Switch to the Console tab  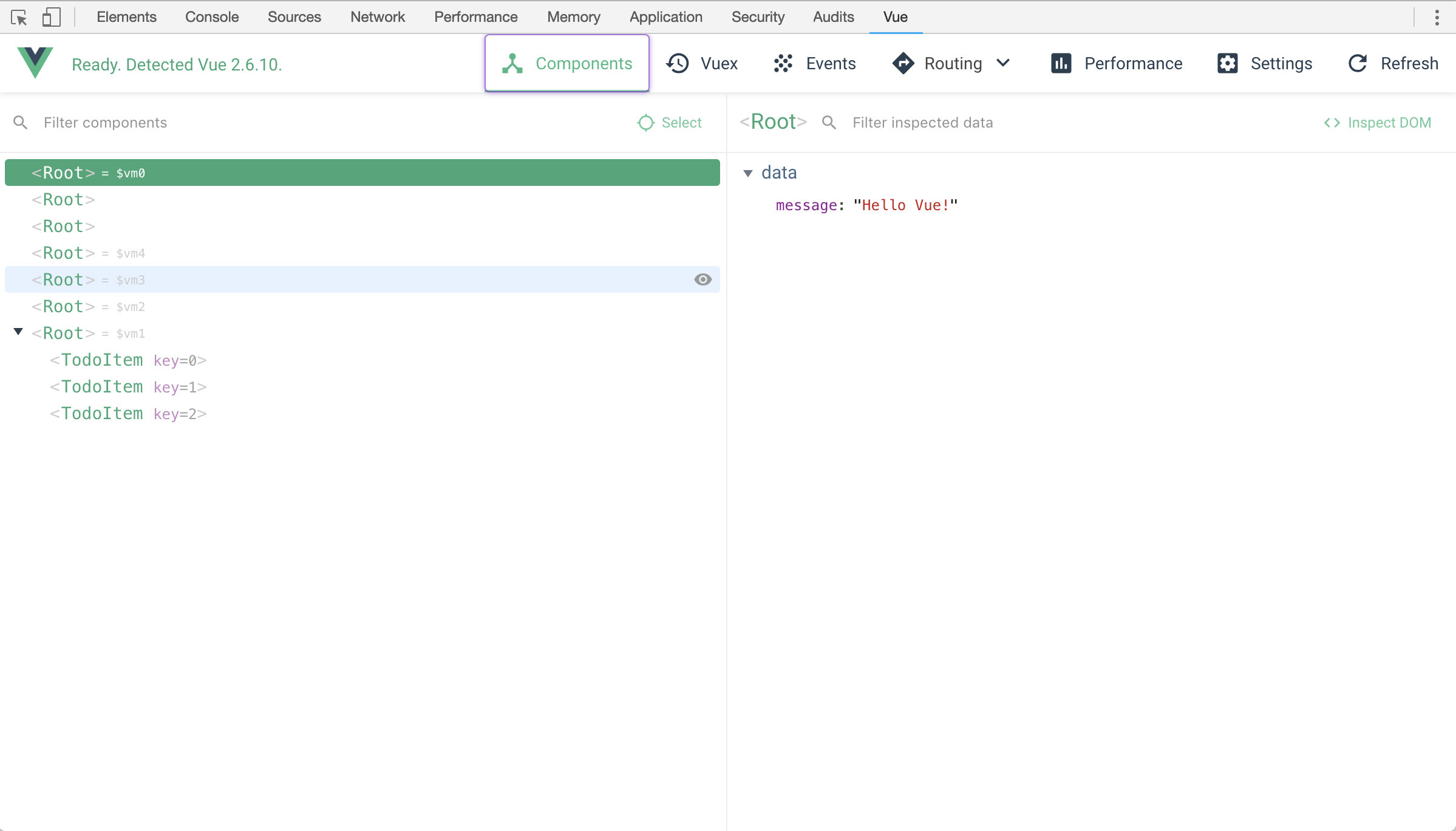pyautogui.click(x=212, y=17)
